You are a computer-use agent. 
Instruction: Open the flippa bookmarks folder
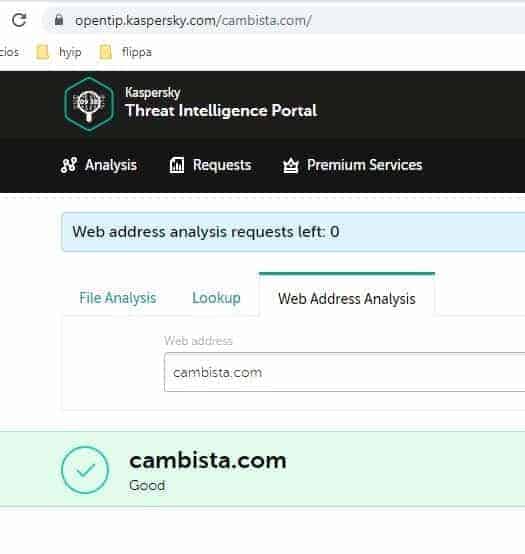point(125,52)
